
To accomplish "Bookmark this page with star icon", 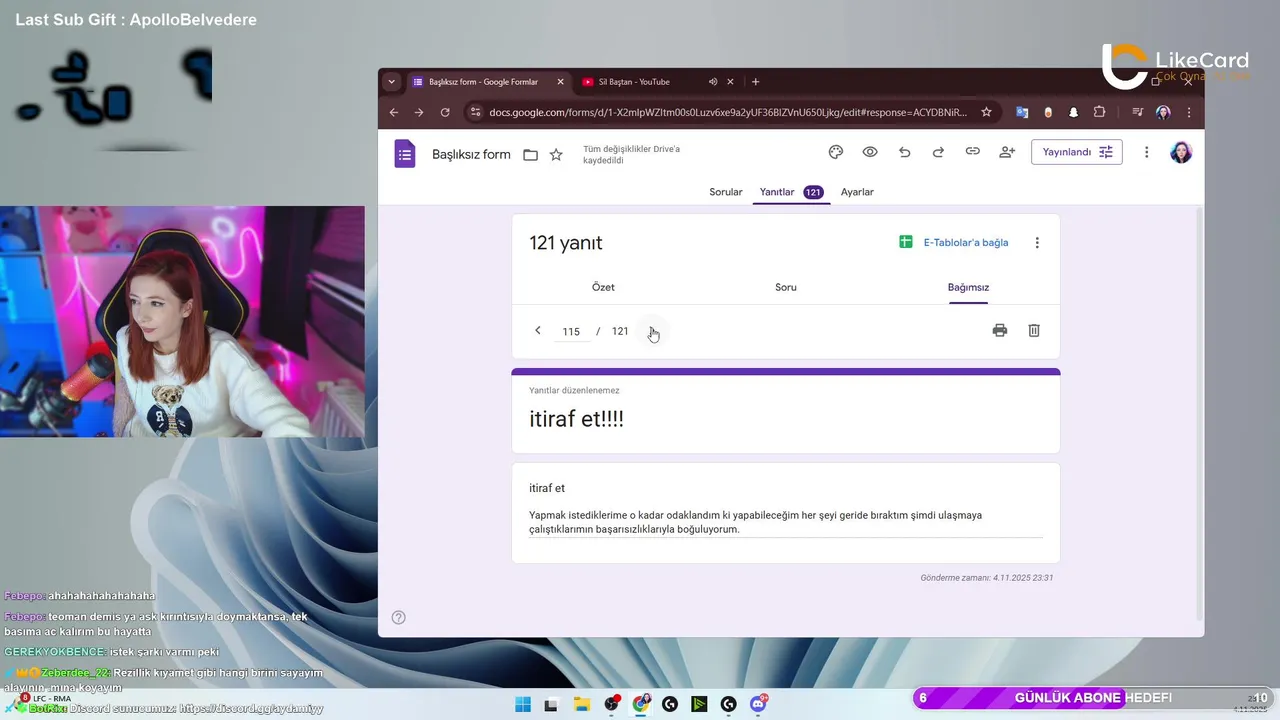I will pos(986,112).
